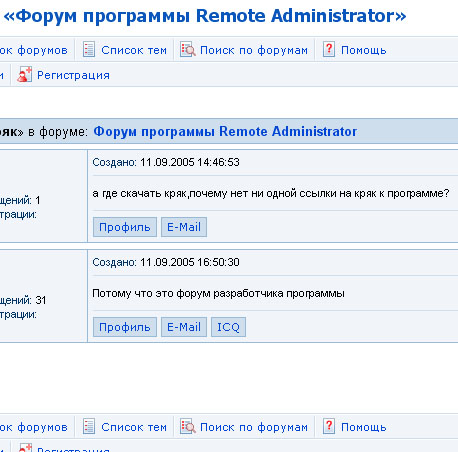458x452 pixels.
Task: Open 'Поиск по форумам' link in top navigation
Action: tap(254, 50)
